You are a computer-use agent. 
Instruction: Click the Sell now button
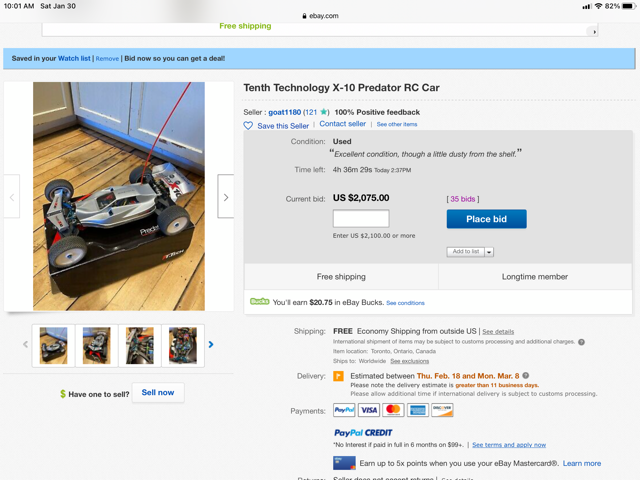[x=158, y=393]
